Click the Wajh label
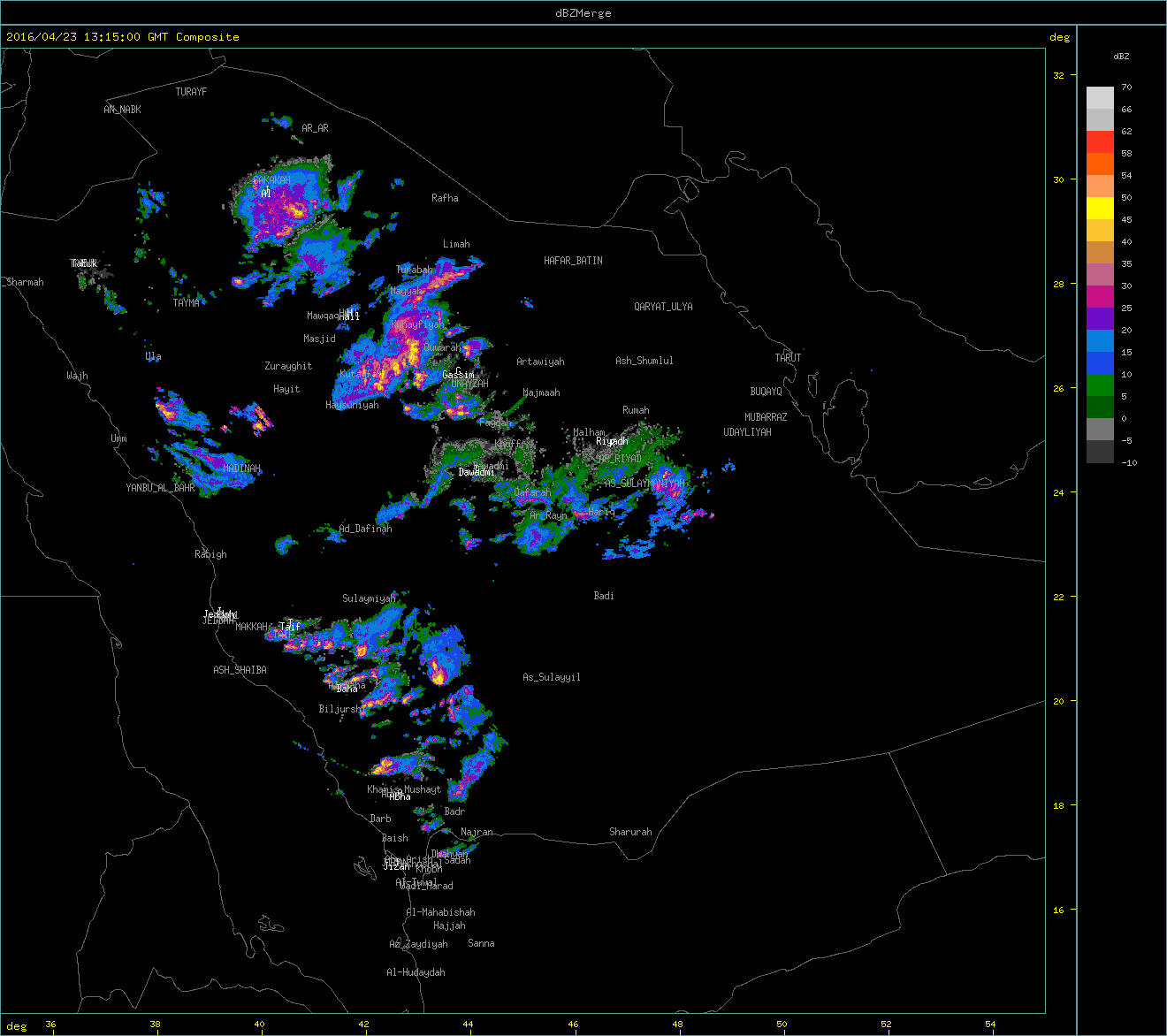The width and height of the screenshot is (1167, 1036). tap(77, 376)
